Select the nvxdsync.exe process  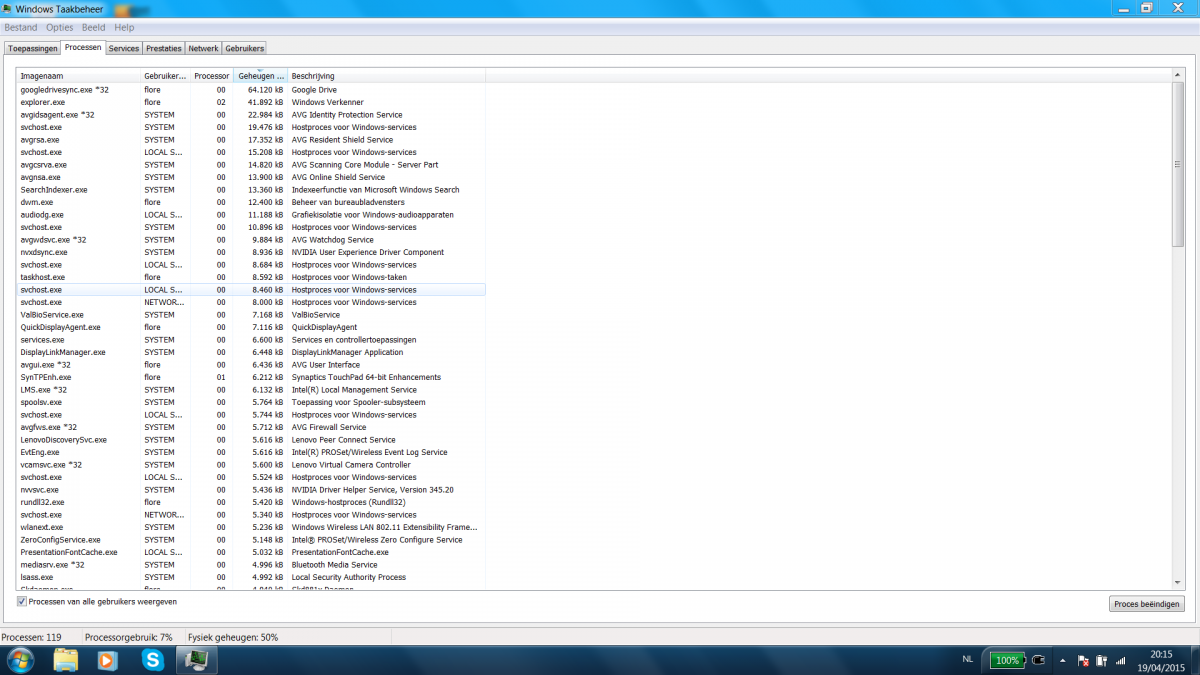point(251,252)
